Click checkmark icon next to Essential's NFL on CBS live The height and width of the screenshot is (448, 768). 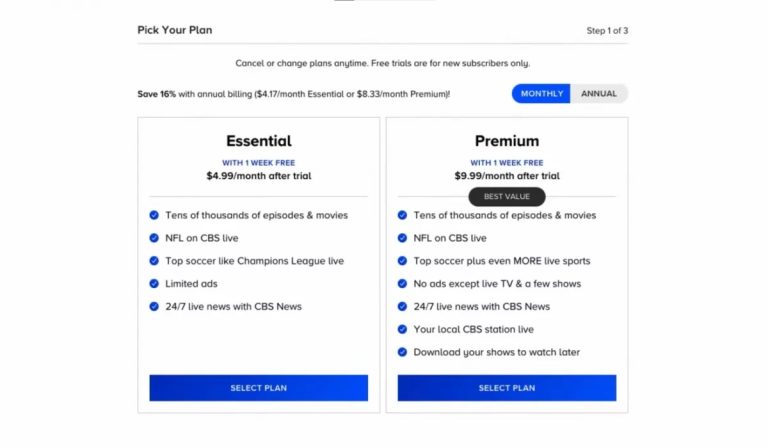click(x=154, y=238)
